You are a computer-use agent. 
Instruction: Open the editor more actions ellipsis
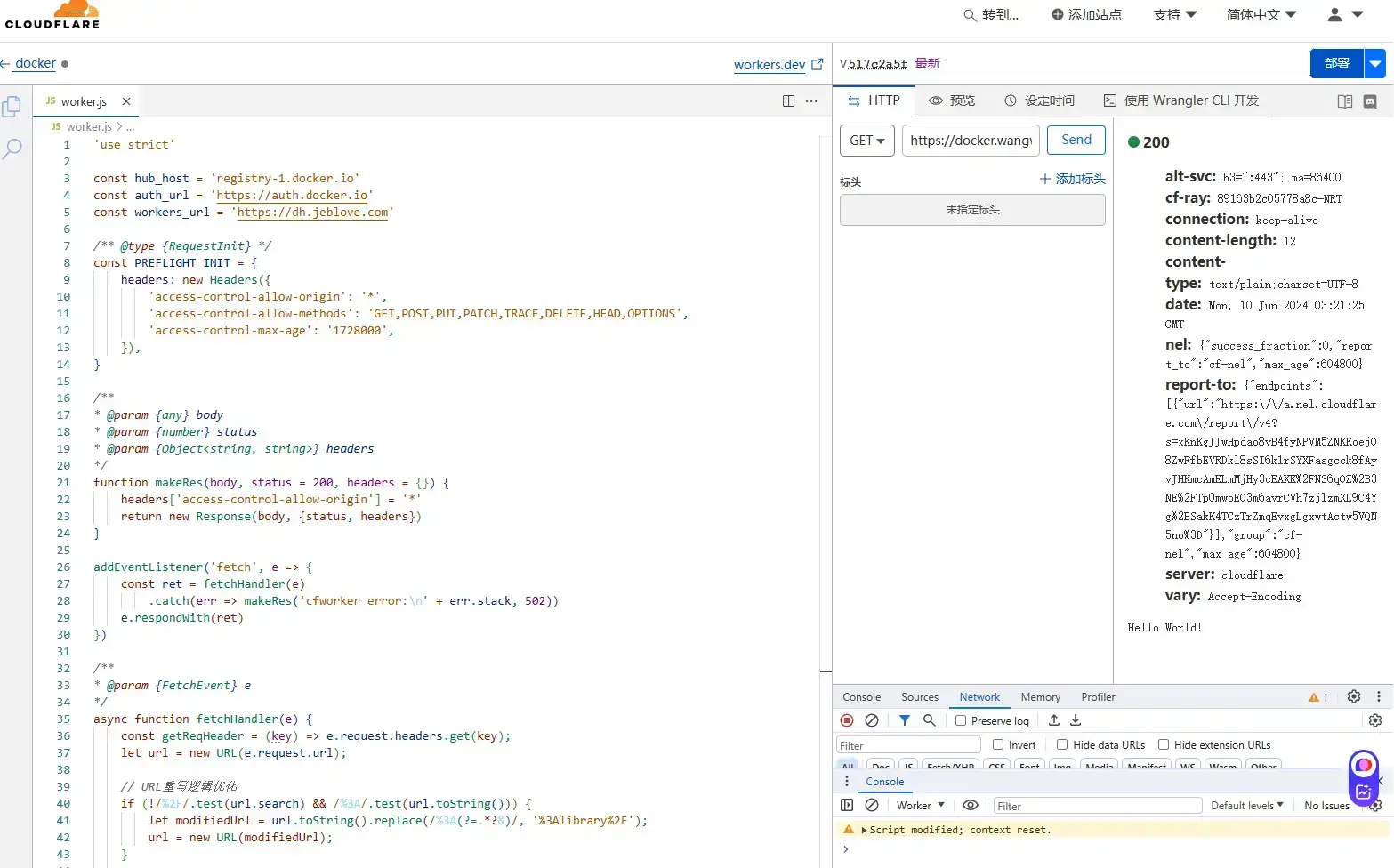(x=811, y=100)
